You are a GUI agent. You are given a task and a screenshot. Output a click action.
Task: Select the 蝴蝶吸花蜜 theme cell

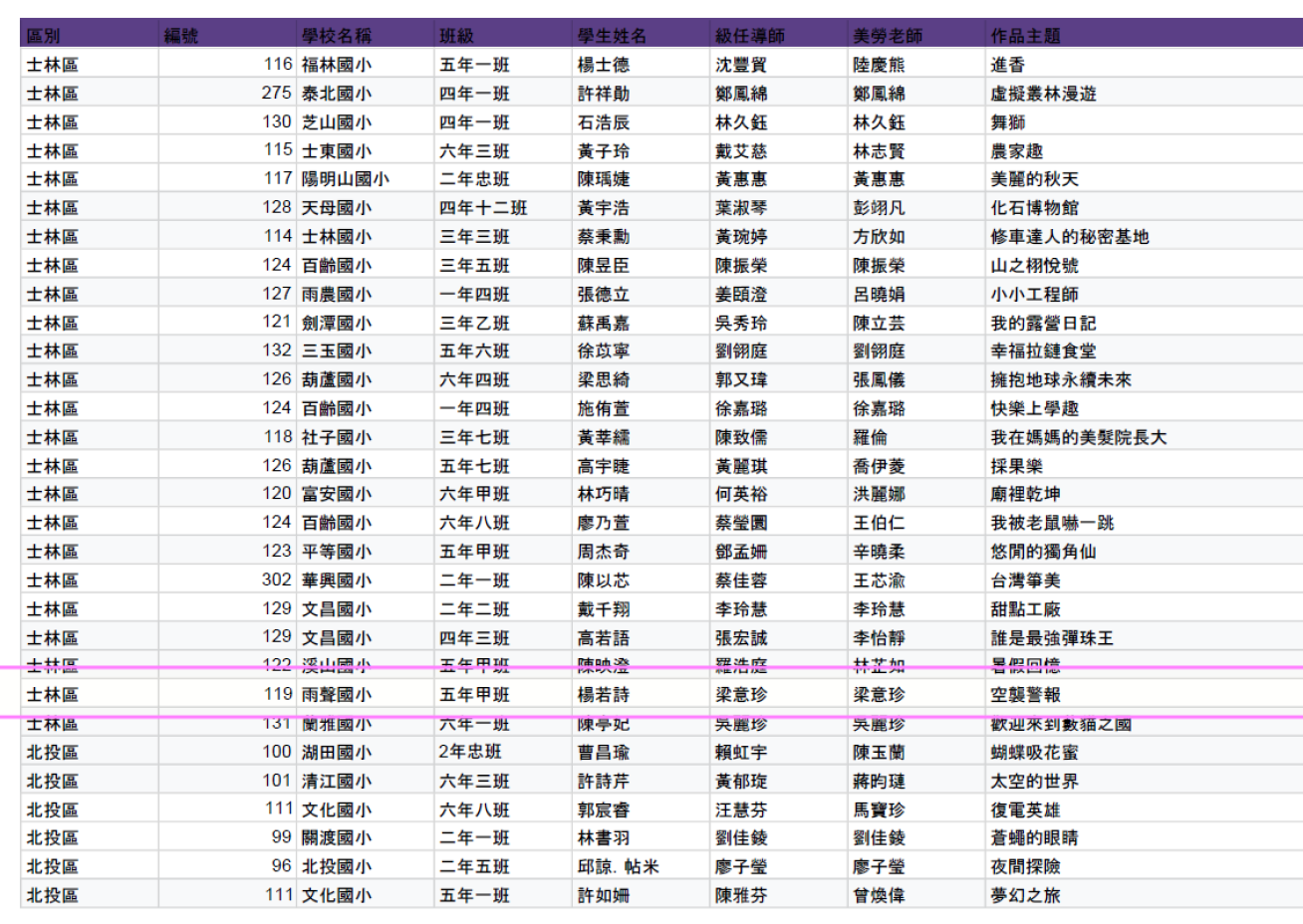1034,753
